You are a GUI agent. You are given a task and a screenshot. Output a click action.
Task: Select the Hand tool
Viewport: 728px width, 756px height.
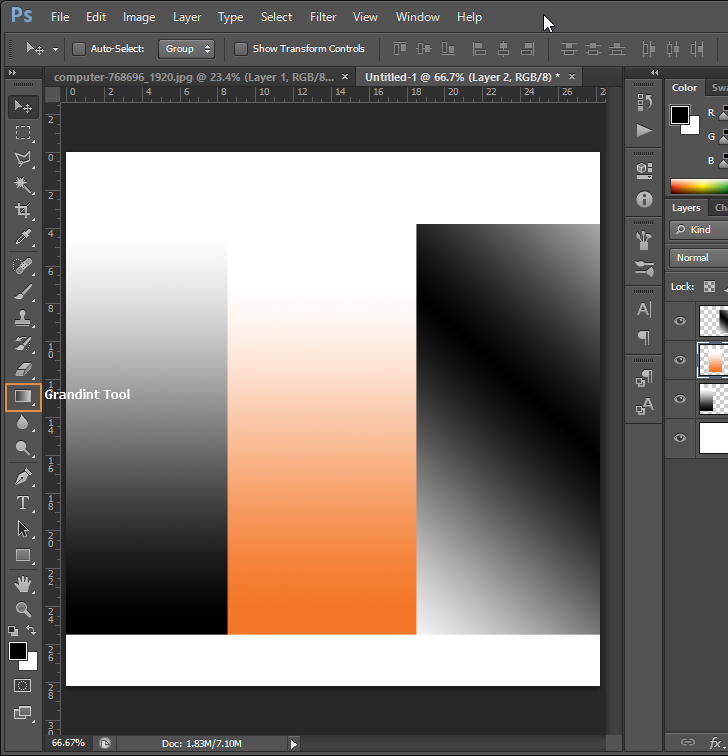(x=23, y=584)
